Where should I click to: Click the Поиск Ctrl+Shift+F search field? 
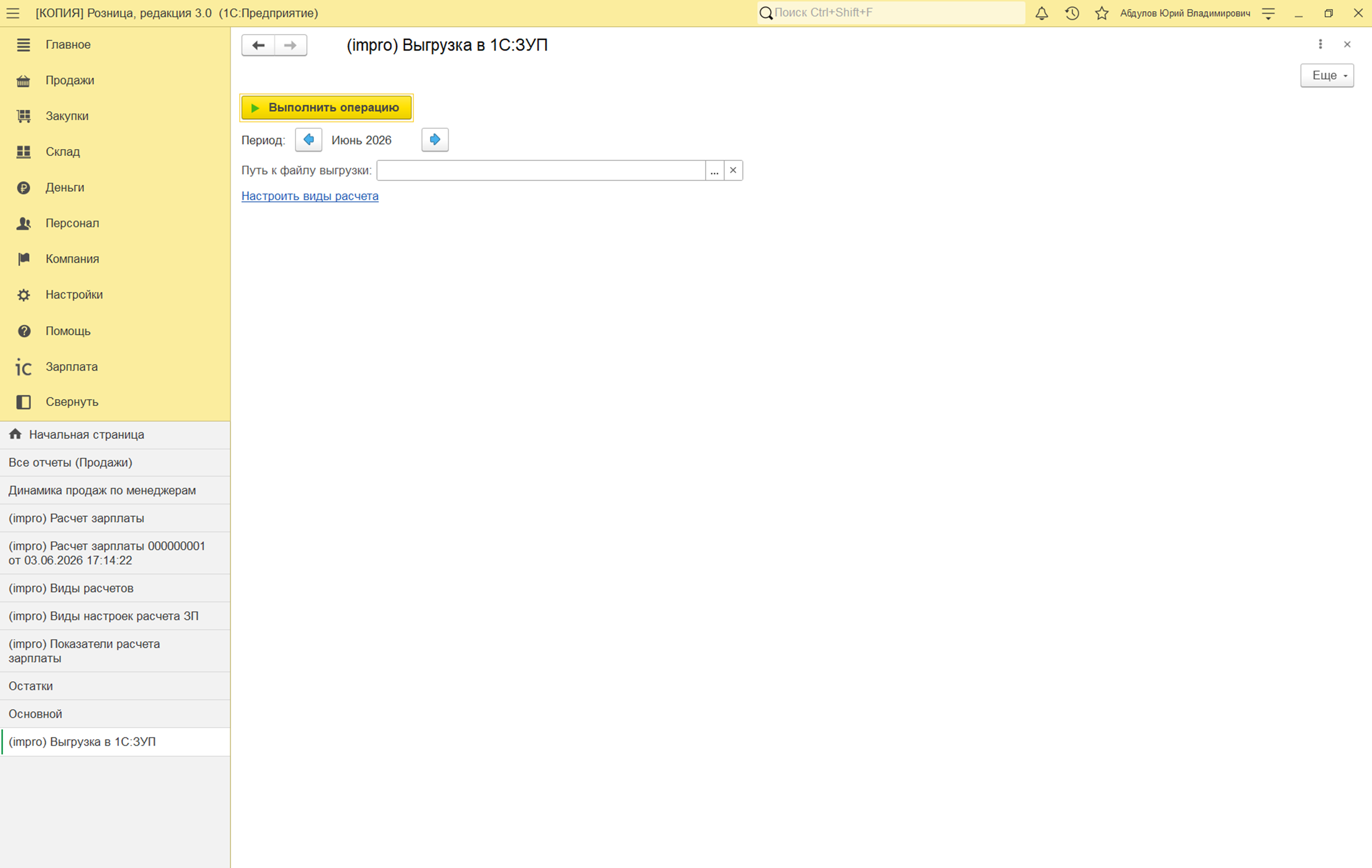[892, 12]
